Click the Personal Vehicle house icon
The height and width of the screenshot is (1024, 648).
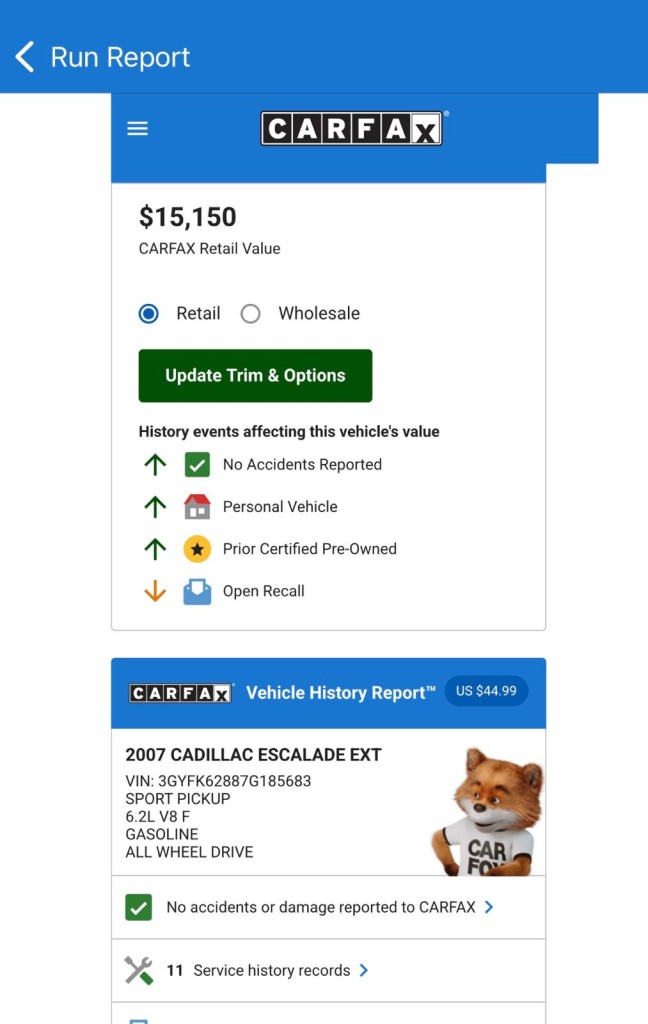pyautogui.click(x=197, y=507)
